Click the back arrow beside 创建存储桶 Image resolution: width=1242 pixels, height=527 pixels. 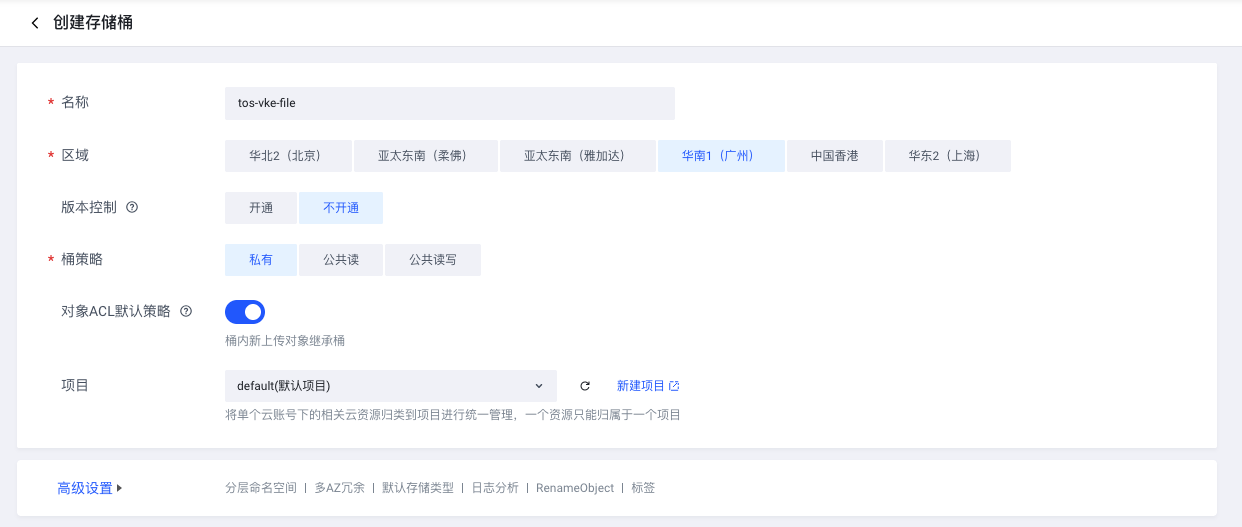point(36,23)
